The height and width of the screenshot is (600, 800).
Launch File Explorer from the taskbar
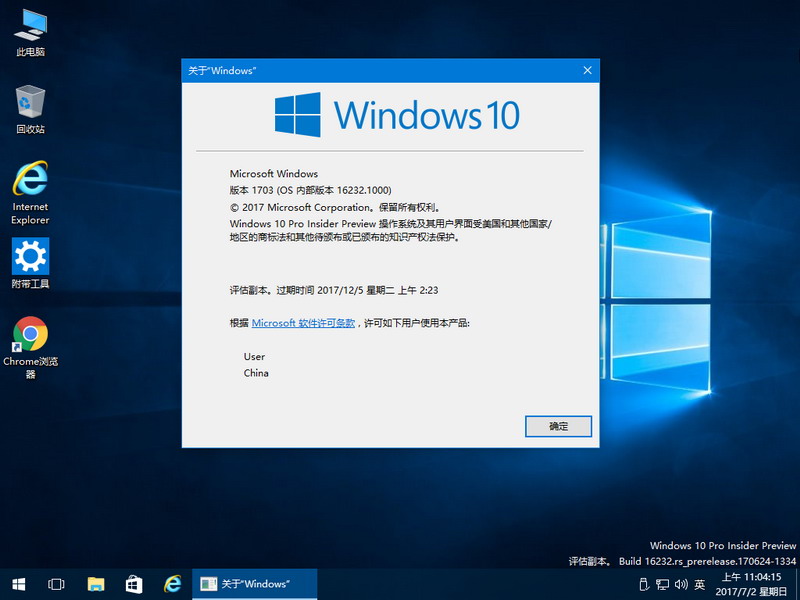coord(95,584)
